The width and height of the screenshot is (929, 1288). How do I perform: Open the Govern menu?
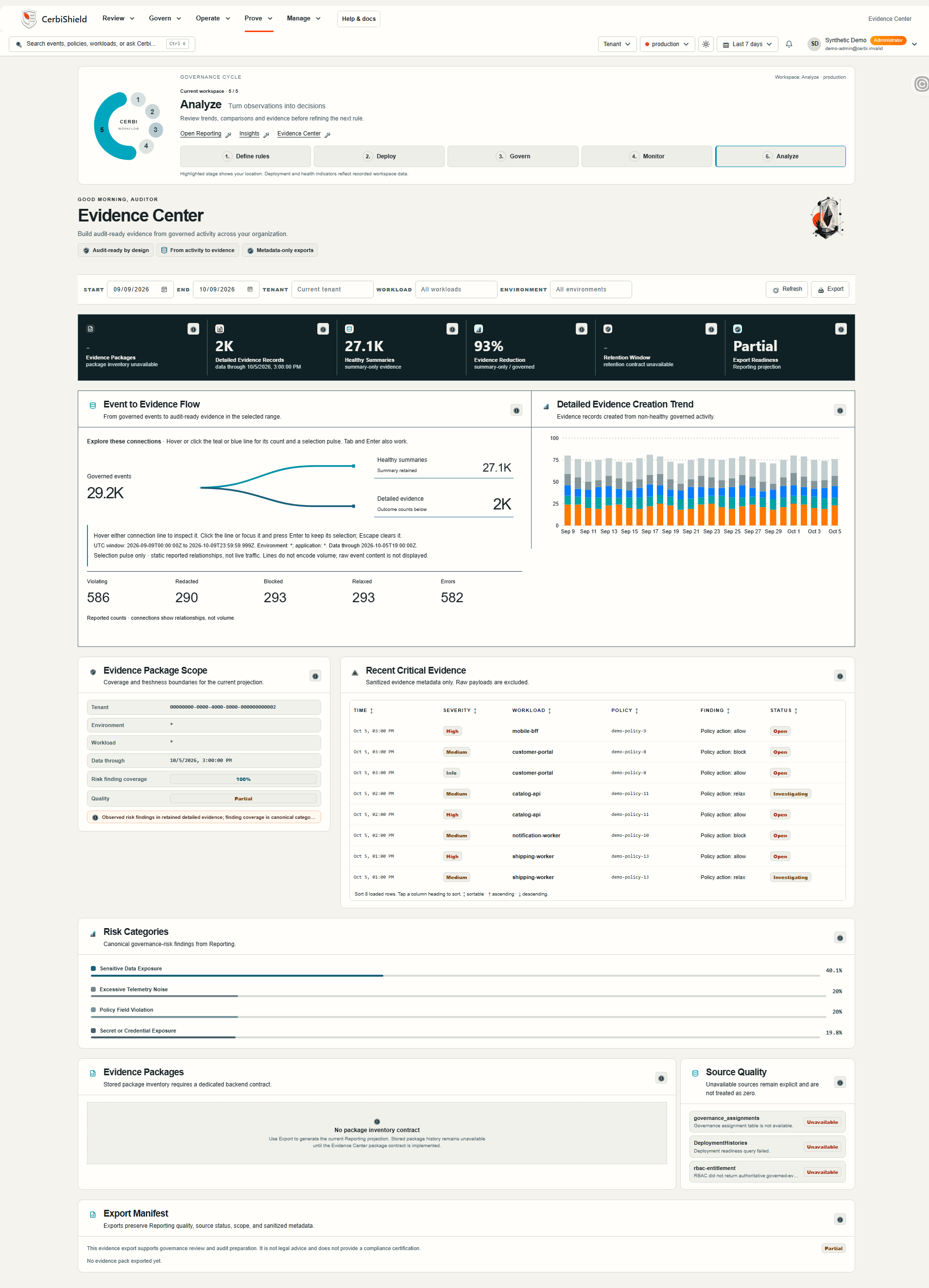coord(165,19)
